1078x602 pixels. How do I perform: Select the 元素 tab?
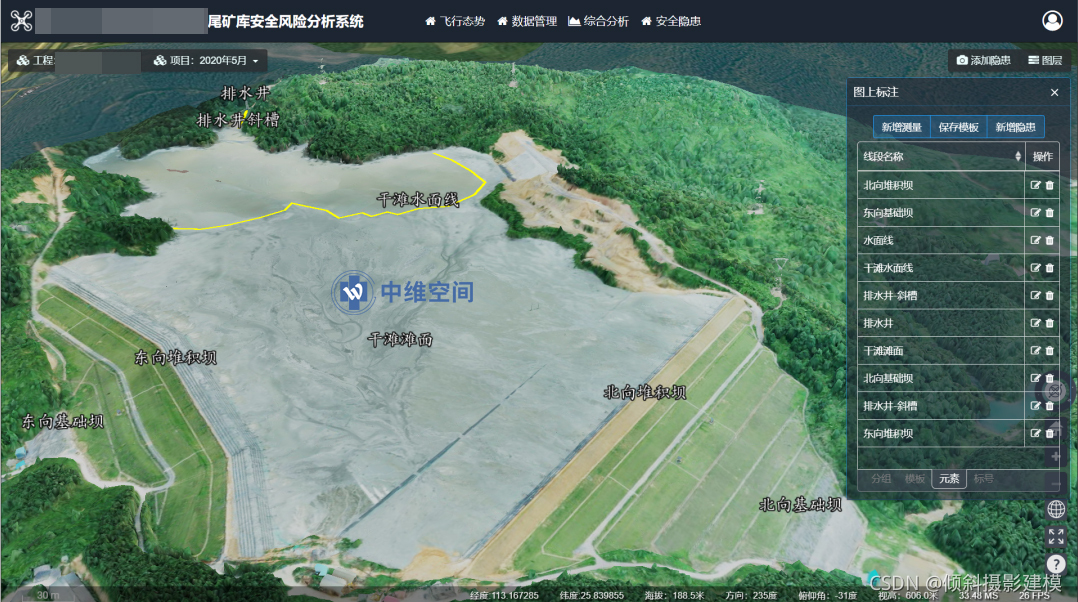pos(949,478)
